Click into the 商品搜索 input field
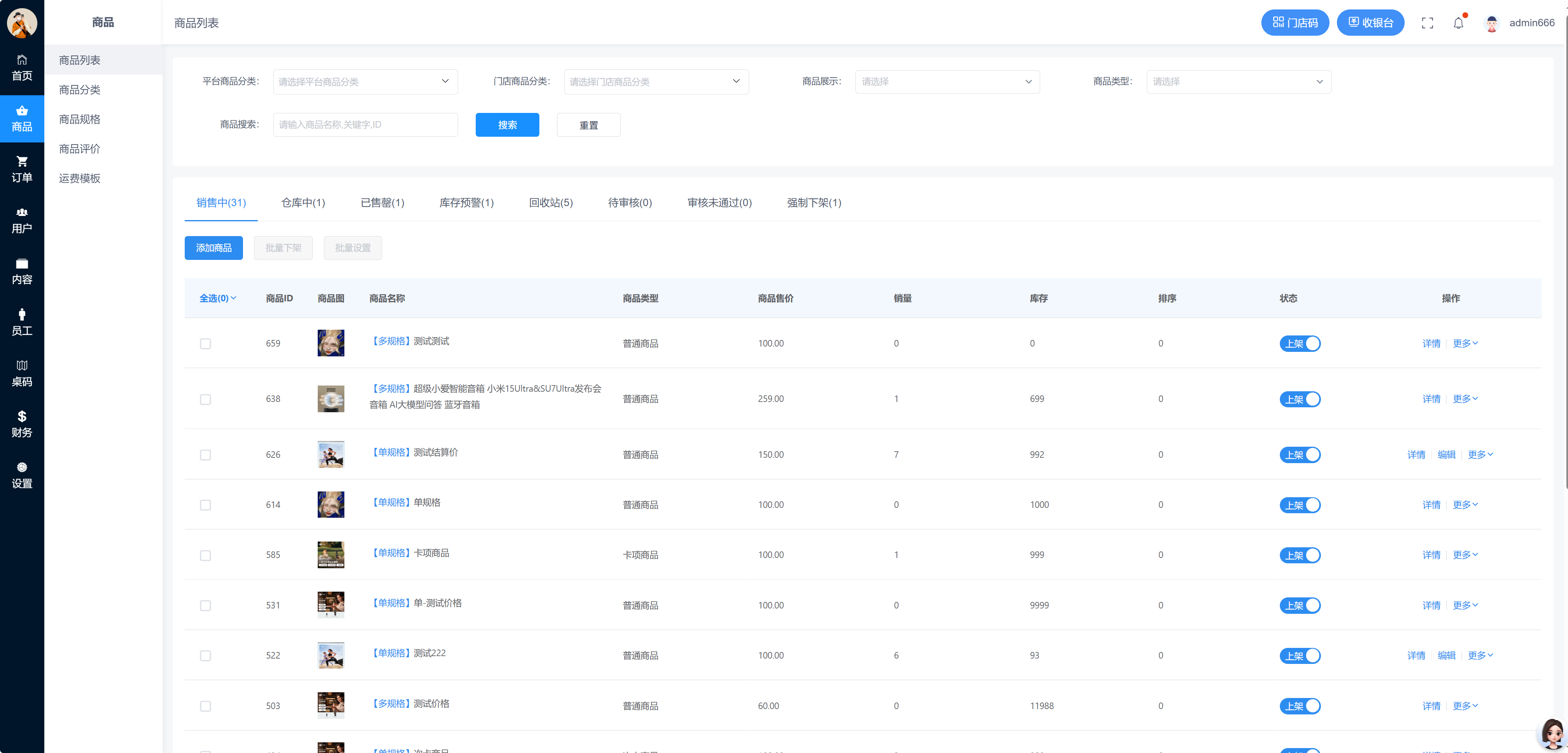 [x=365, y=125]
